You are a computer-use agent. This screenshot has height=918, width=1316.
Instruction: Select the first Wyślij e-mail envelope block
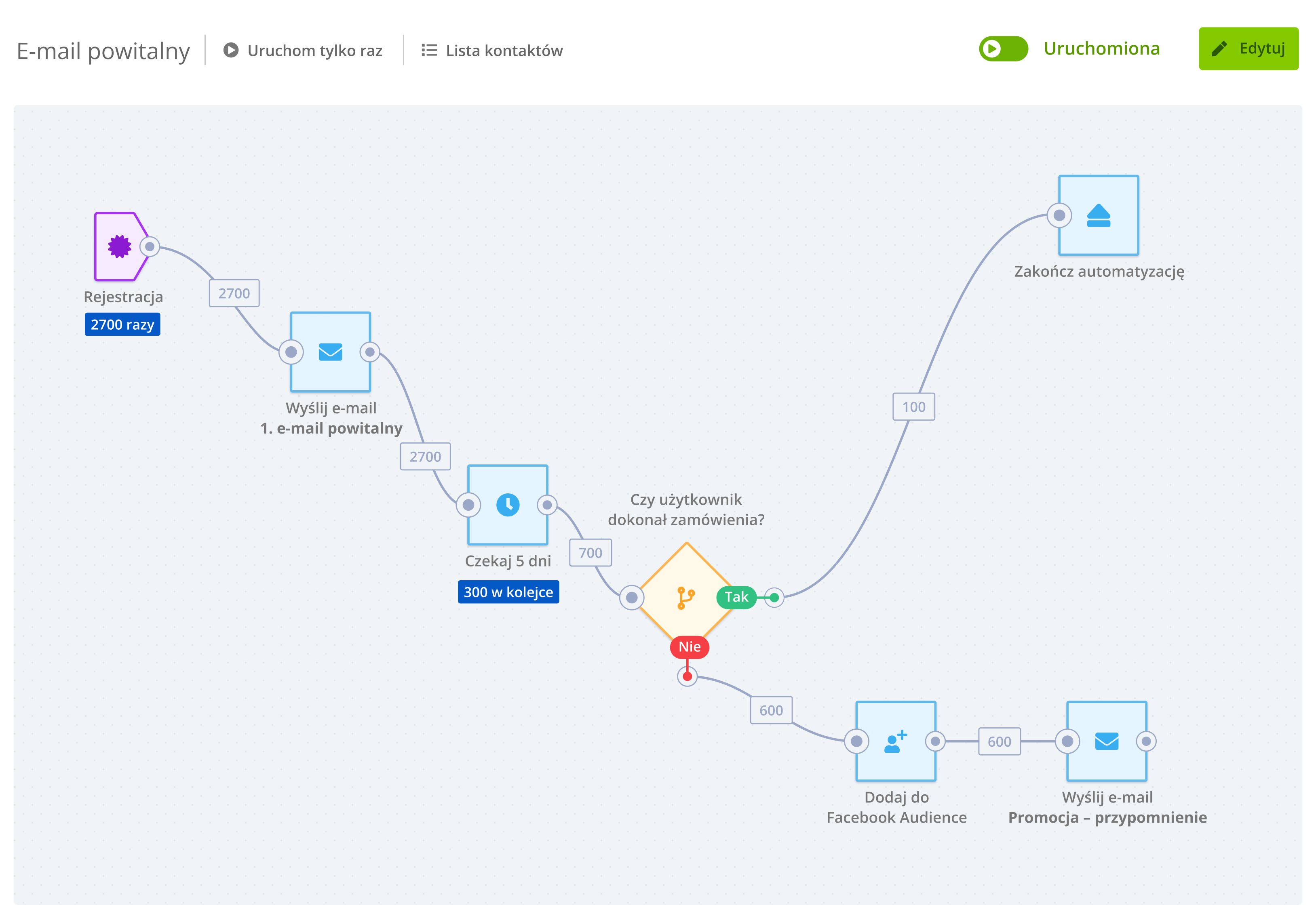tap(330, 352)
